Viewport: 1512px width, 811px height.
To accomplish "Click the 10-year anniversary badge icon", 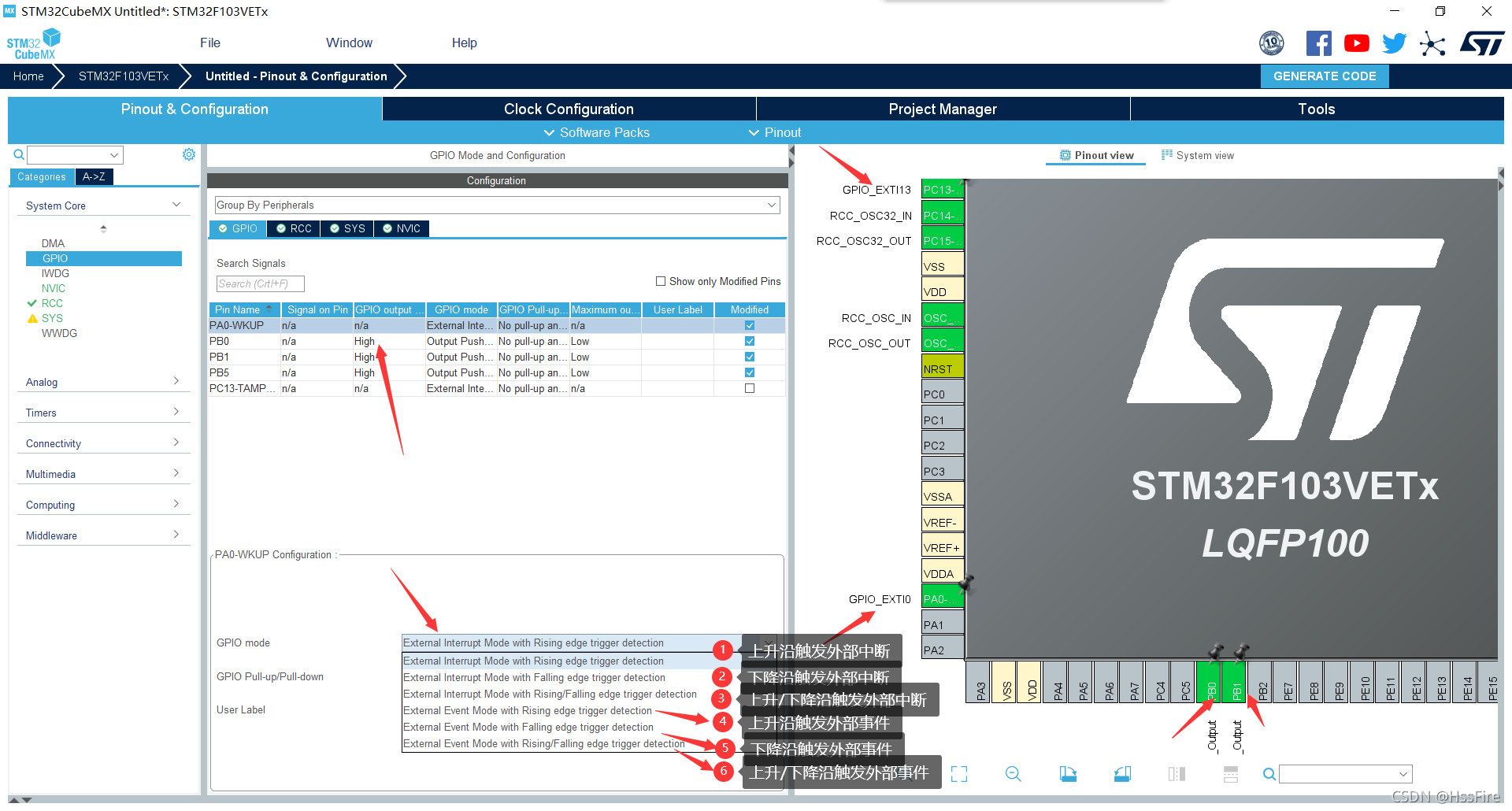I will (x=1272, y=43).
